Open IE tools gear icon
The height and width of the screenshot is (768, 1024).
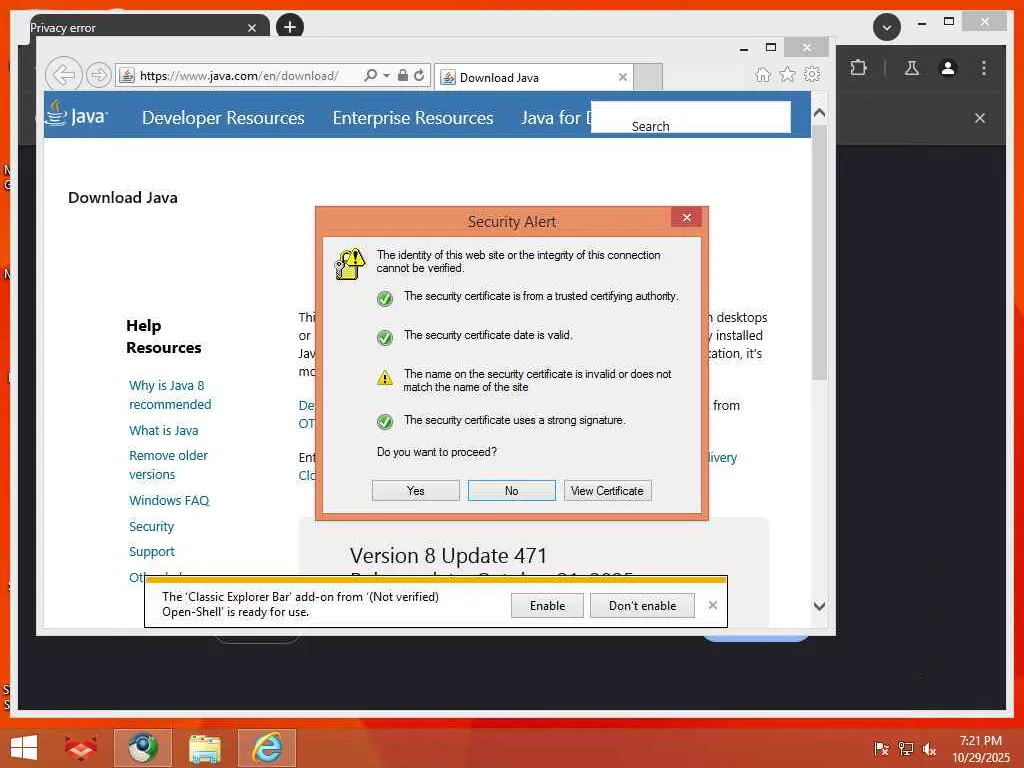pos(812,74)
